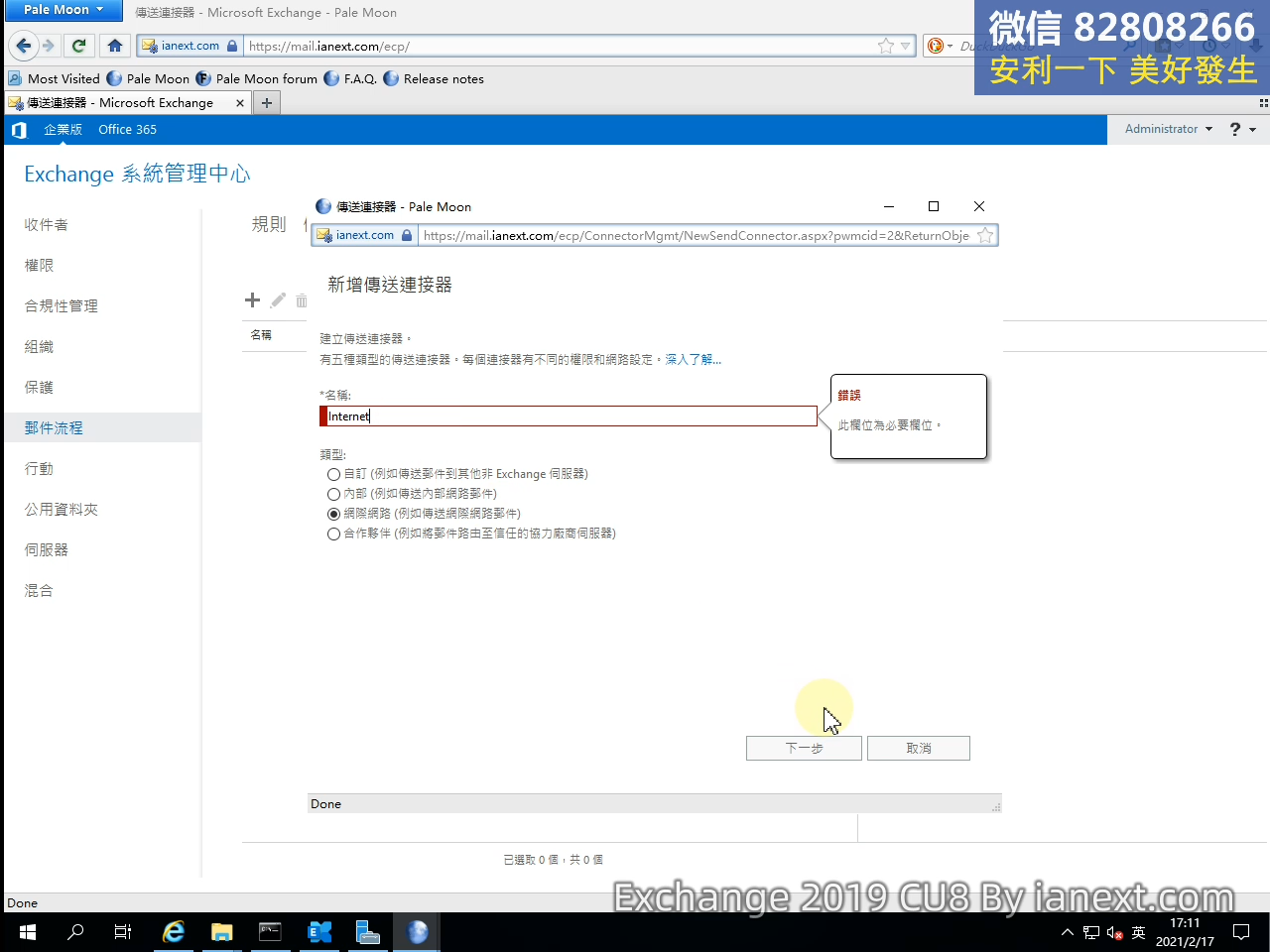This screenshot has width=1270, height=952.
Task: Switch to the Pale Moon taskbar icon
Action: (418, 932)
